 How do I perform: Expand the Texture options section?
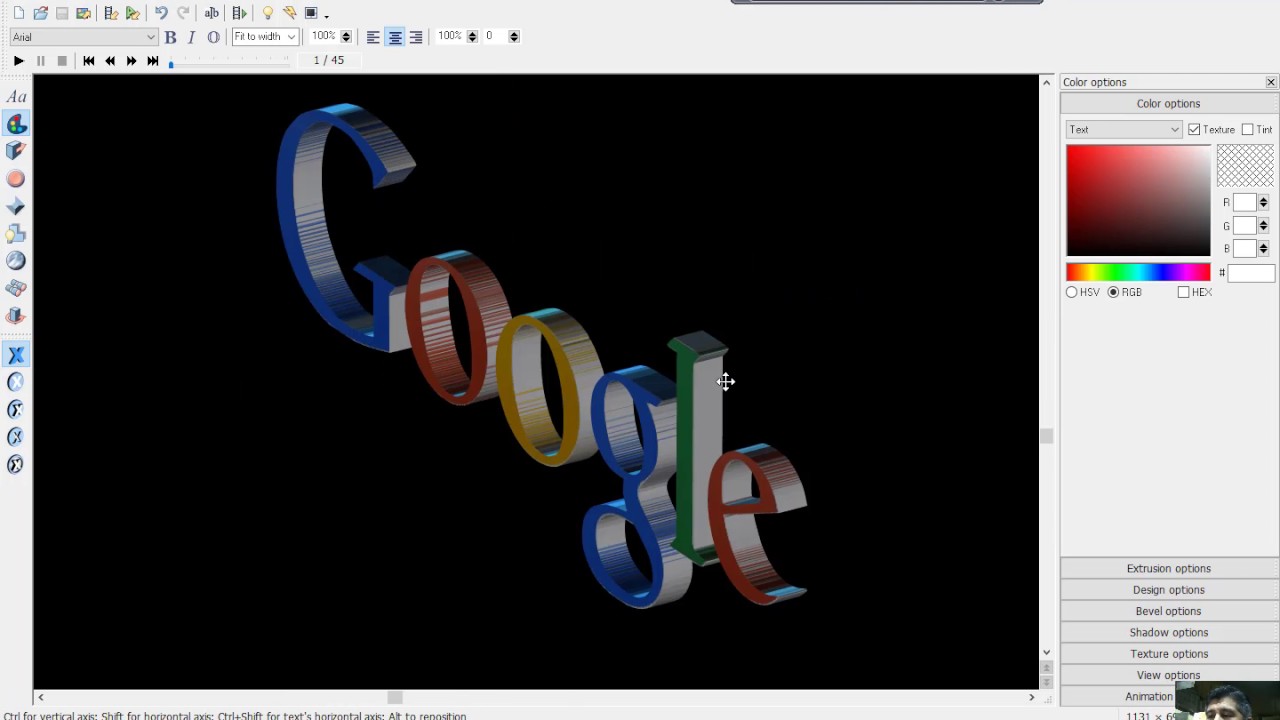(1168, 654)
